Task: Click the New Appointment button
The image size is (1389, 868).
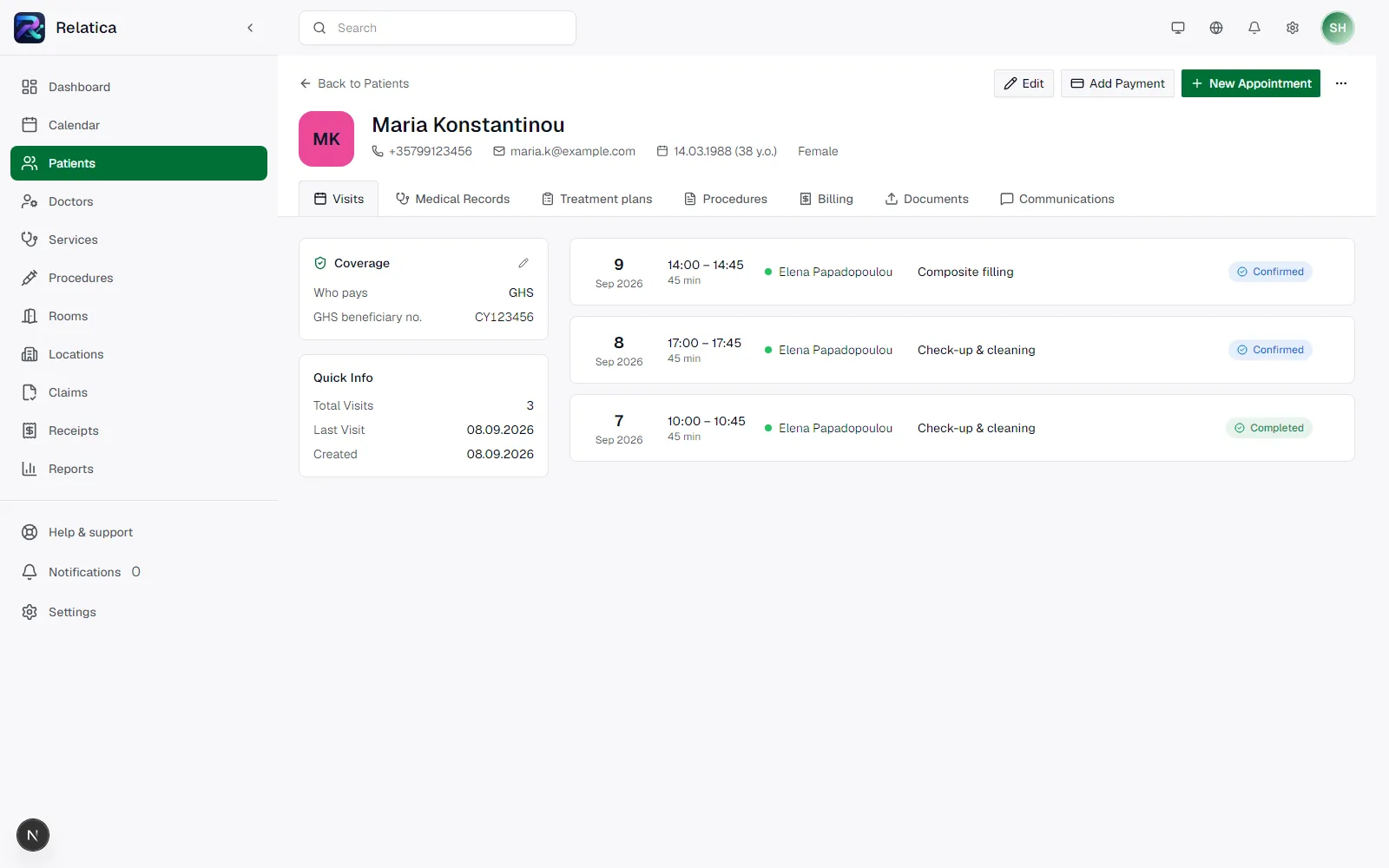Action: (1251, 83)
